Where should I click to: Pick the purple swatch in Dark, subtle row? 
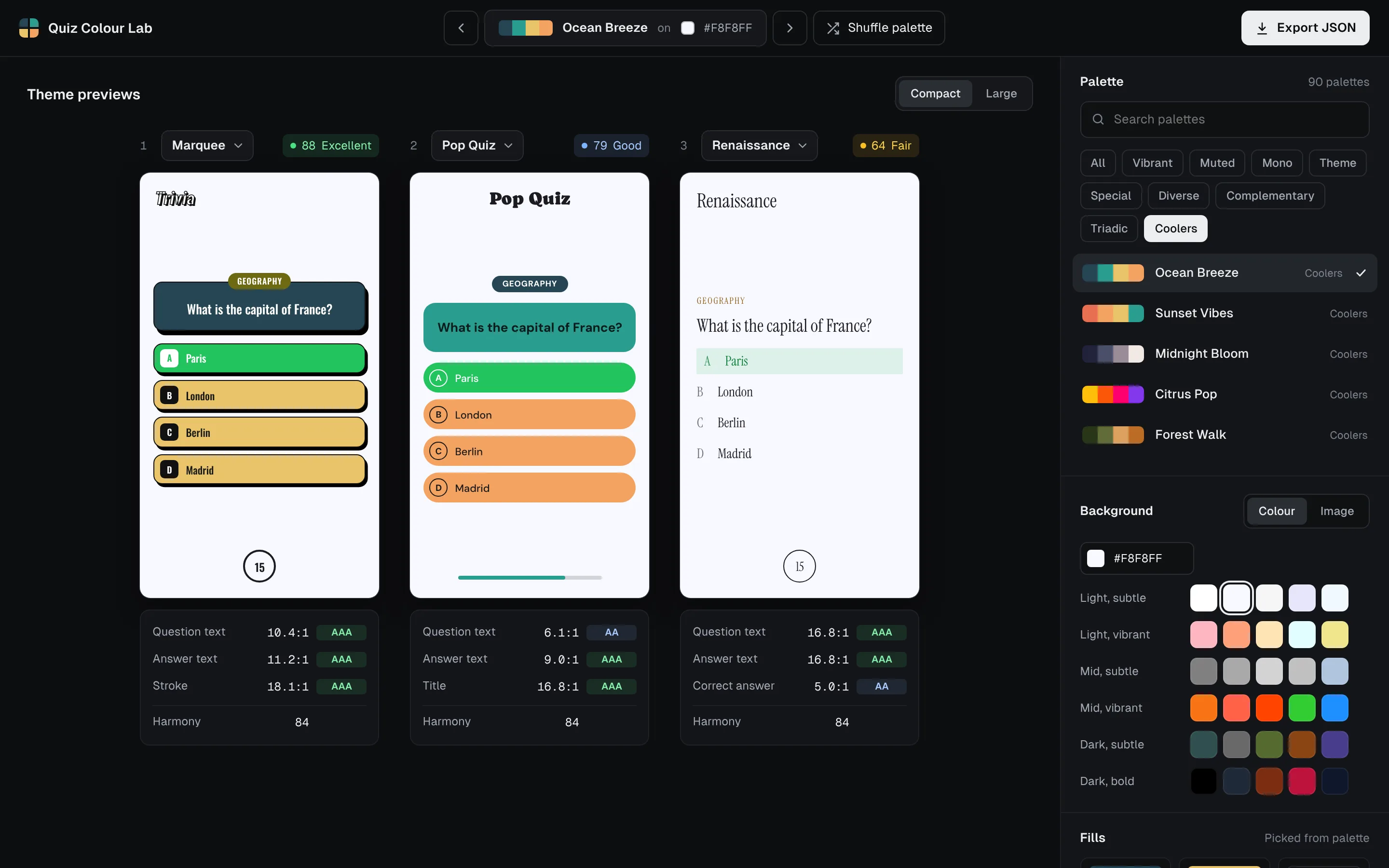point(1335,745)
